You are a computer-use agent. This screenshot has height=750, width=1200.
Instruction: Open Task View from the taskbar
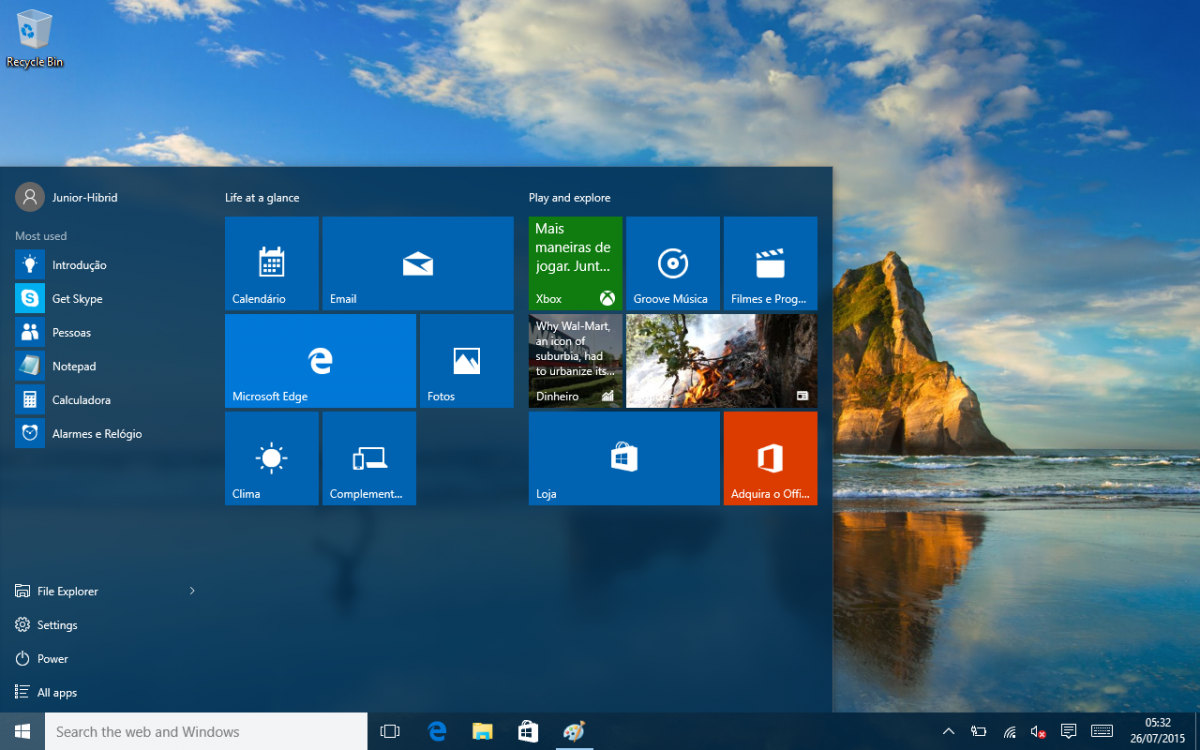tap(390, 731)
